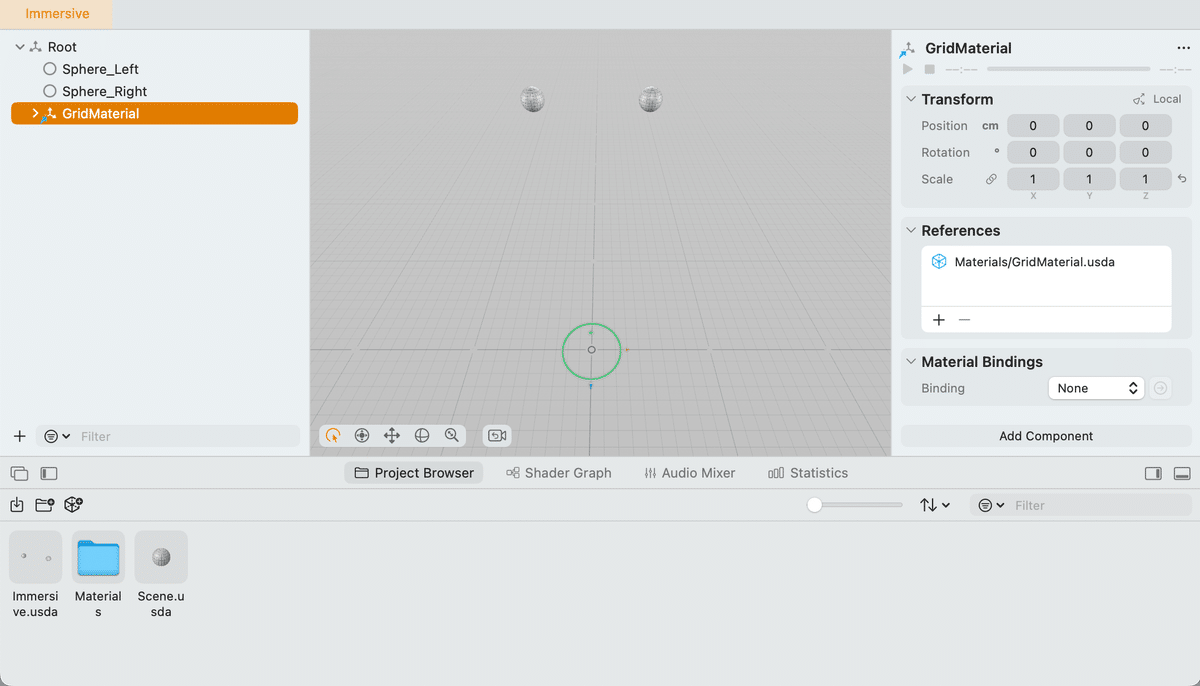The width and height of the screenshot is (1200, 686).
Task: Open the Project Browser filter options icon
Action: [991, 505]
